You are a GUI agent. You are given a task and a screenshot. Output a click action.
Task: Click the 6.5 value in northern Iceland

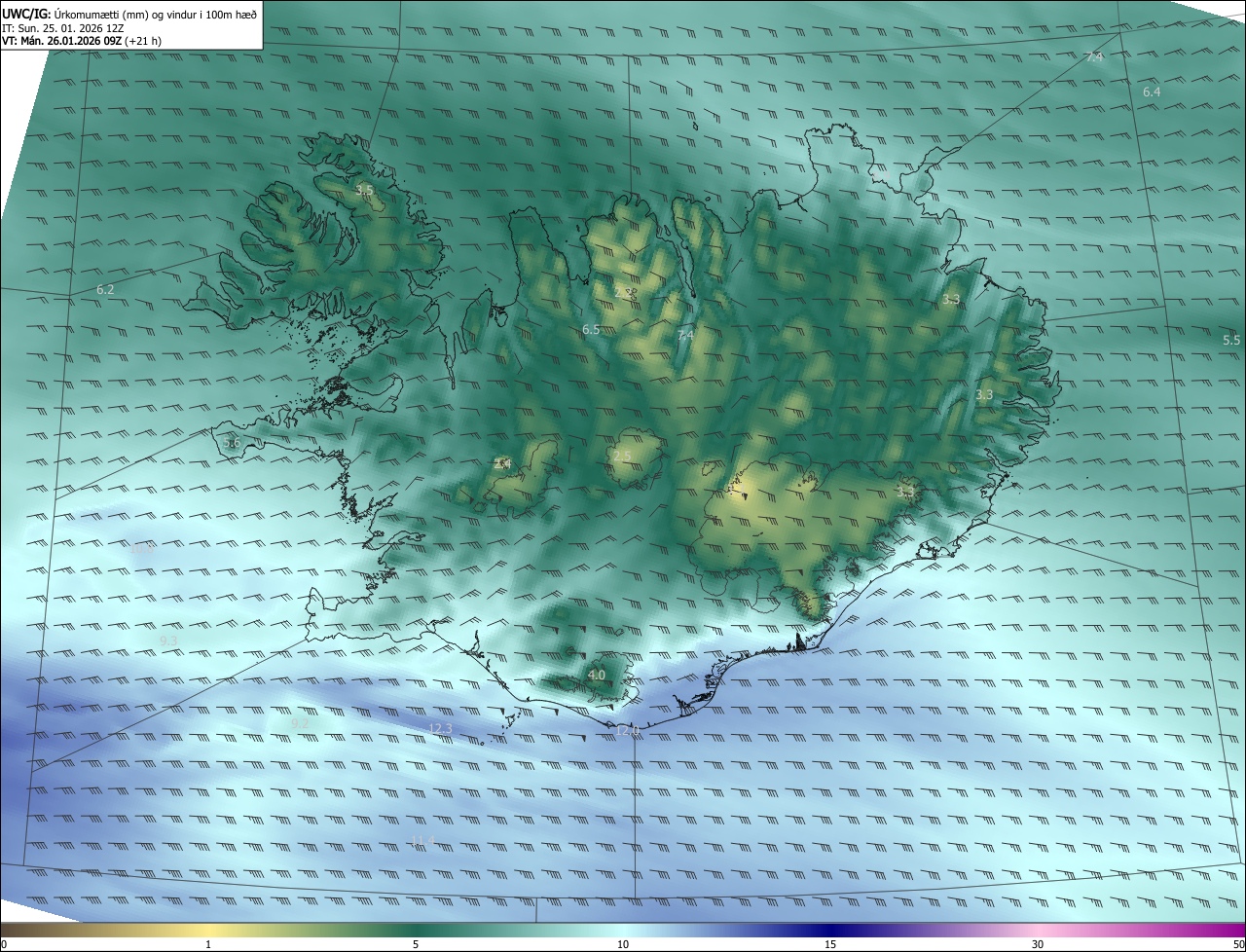(591, 330)
